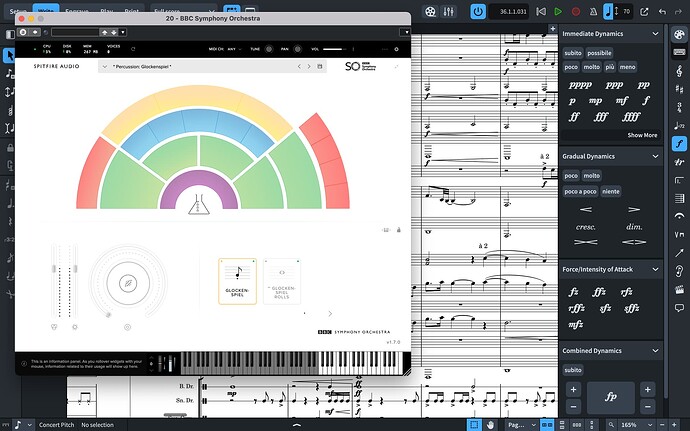Switch to the Write mode tab
This screenshot has height=431, width=690.
(x=46, y=10)
